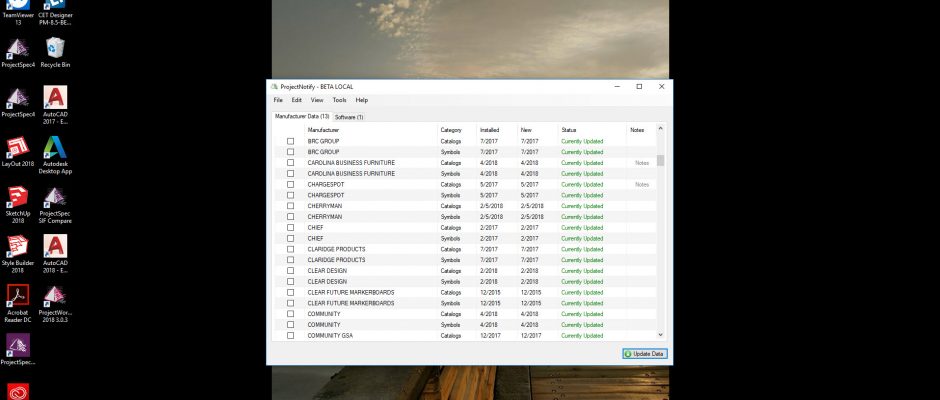Click Symbols category in CAROLINA BUSINESS FURNITURE row
The height and width of the screenshot is (400, 940).
pos(451,174)
